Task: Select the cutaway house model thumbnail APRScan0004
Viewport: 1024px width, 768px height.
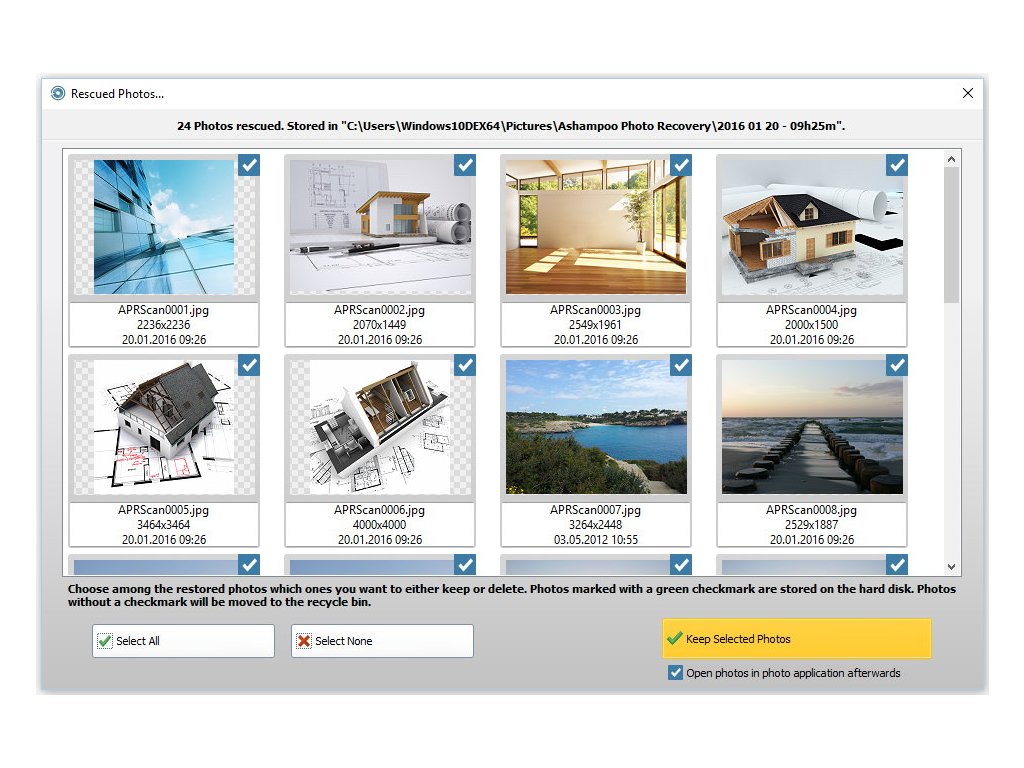Action: (812, 227)
